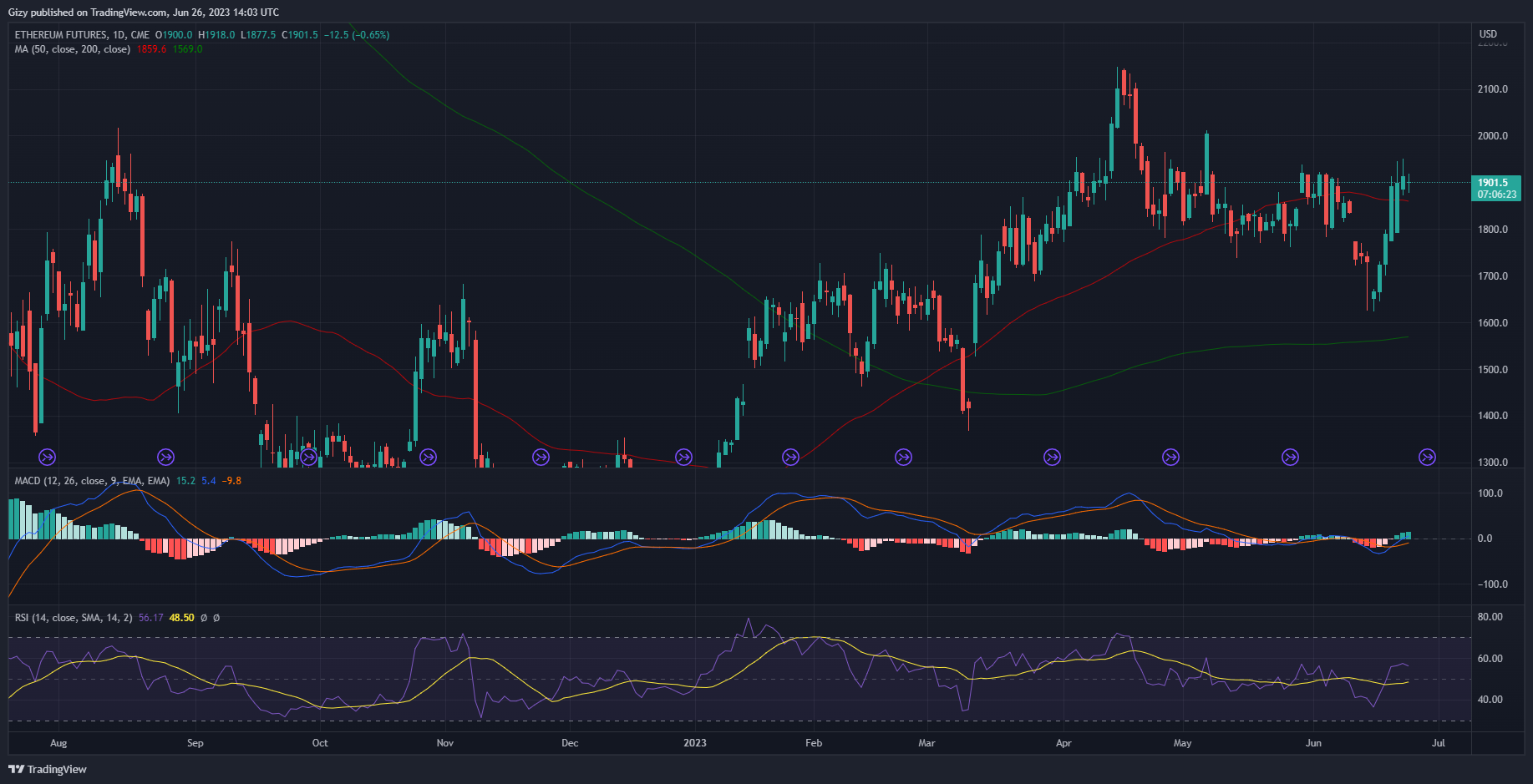Click the 2000.0 price axis label
The height and width of the screenshot is (784, 1533).
pos(1493,136)
